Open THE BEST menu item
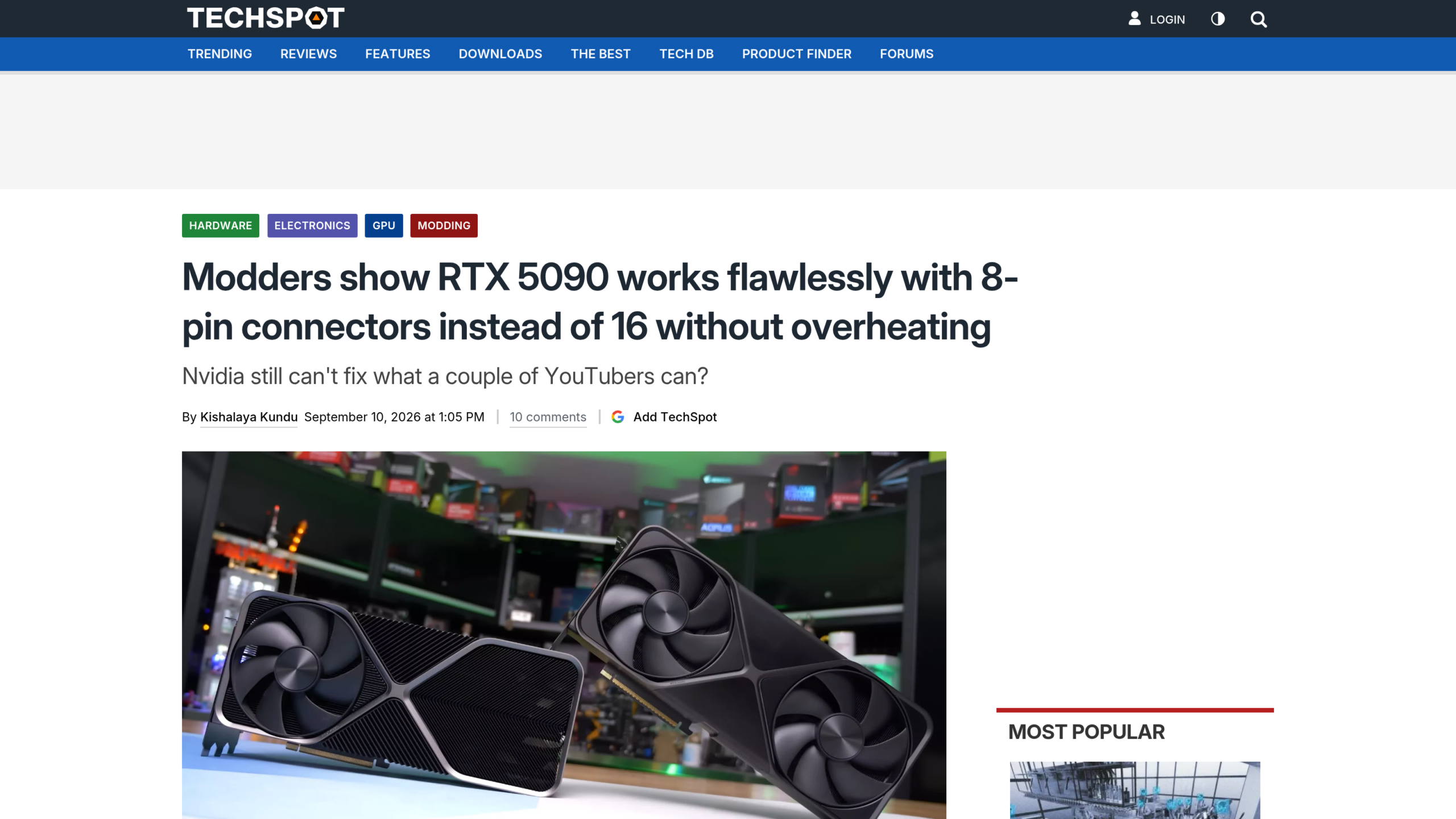The width and height of the screenshot is (1456, 819). click(x=601, y=54)
